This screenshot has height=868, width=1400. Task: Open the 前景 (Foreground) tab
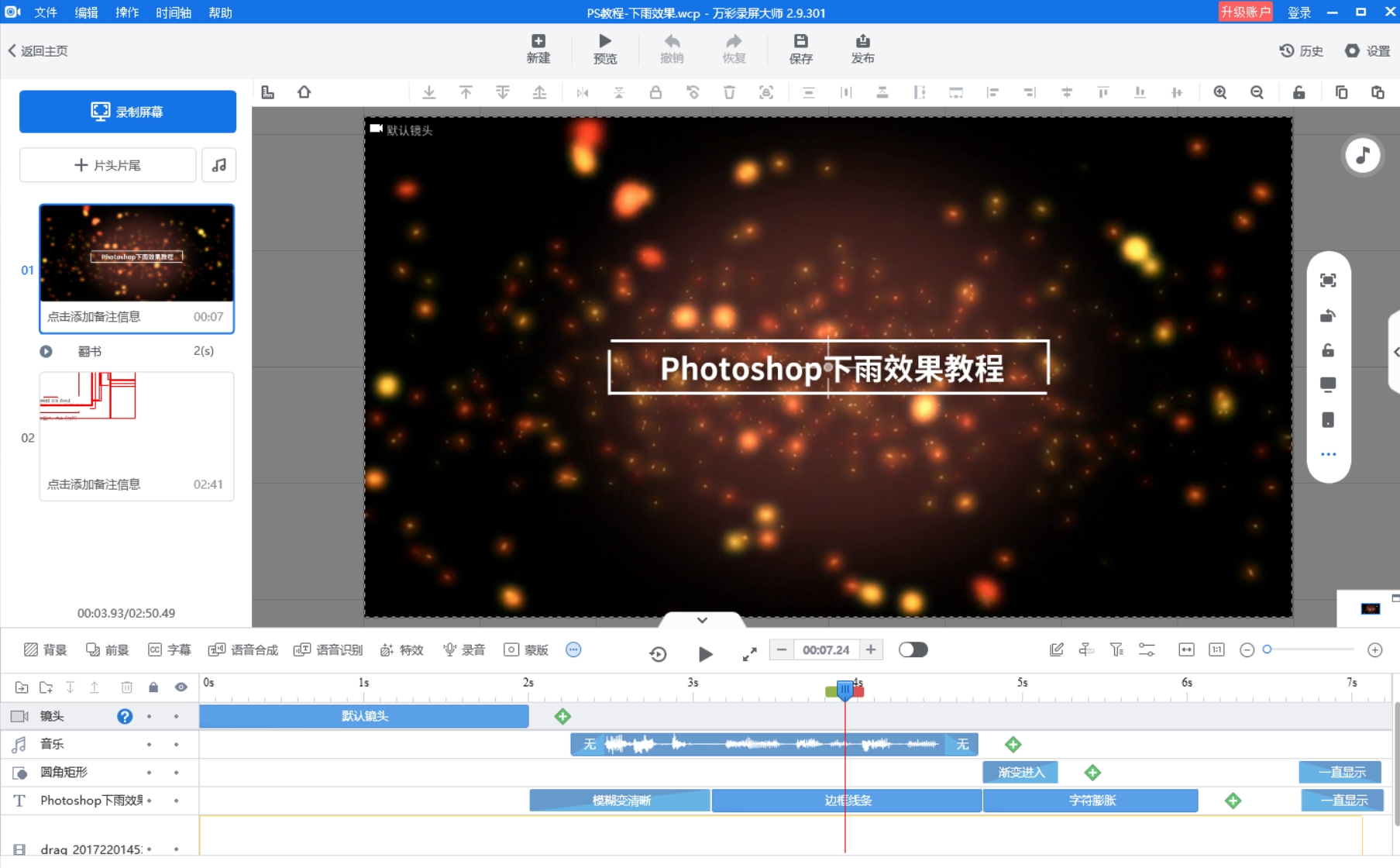(107, 649)
